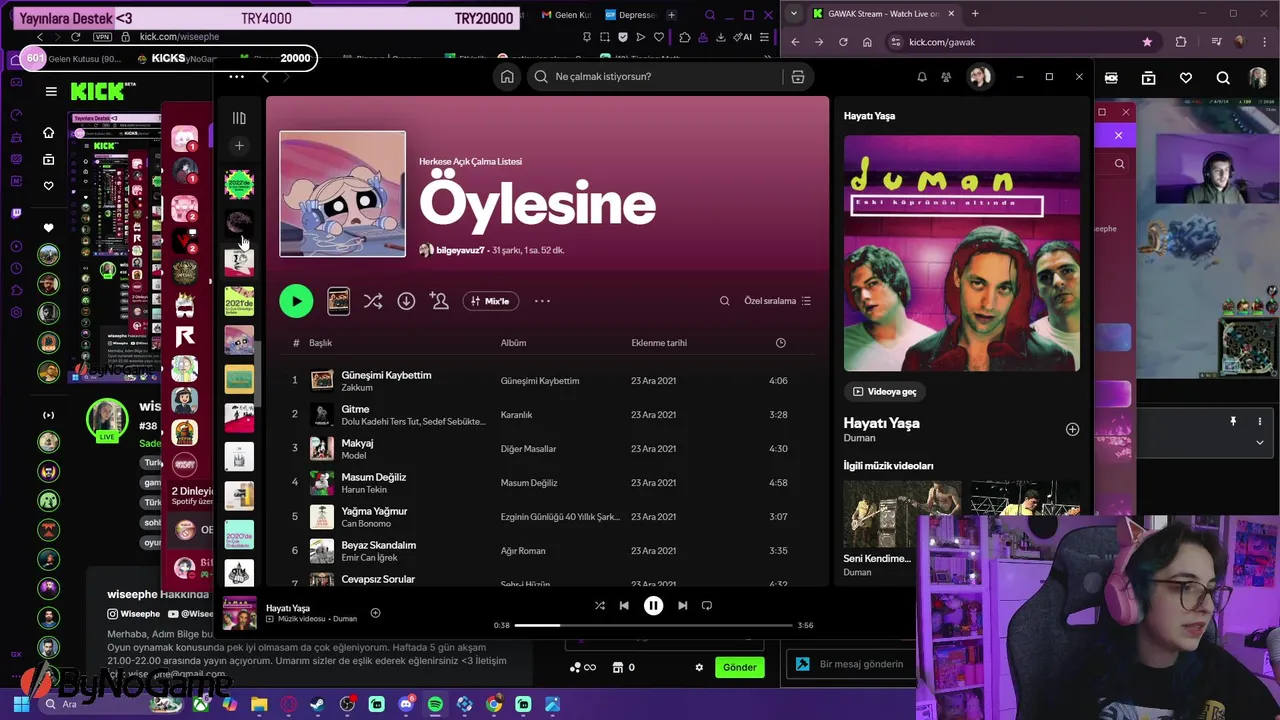Expand Your Library sidebar
The width and height of the screenshot is (1280, 720).
click(239, 118)
